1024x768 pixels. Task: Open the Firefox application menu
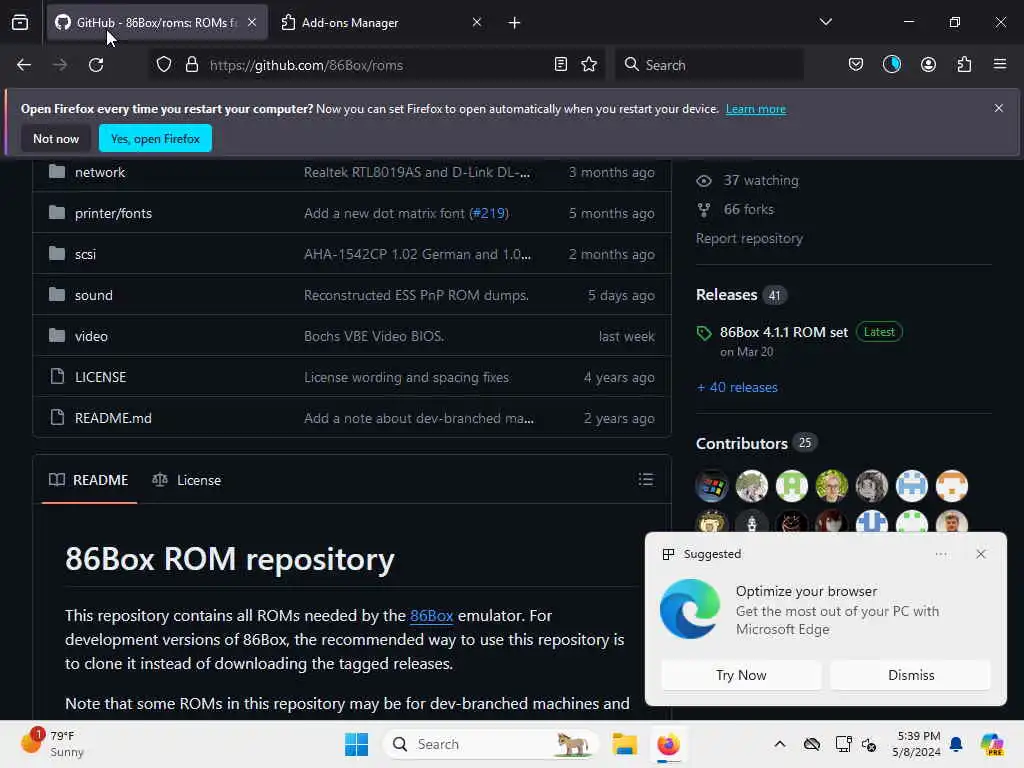click(x=1000, y=65)
